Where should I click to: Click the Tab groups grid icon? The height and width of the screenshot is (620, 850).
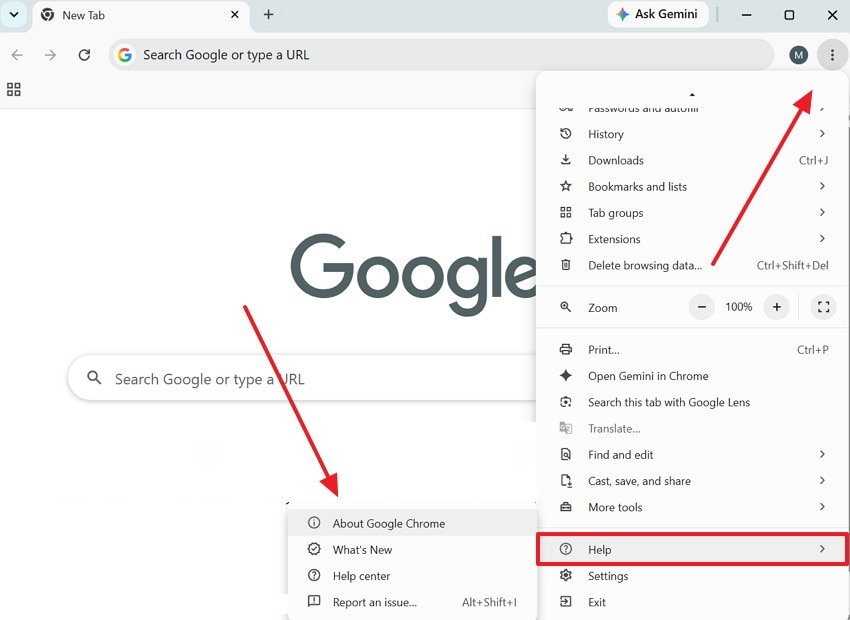(x=565, y=212)
